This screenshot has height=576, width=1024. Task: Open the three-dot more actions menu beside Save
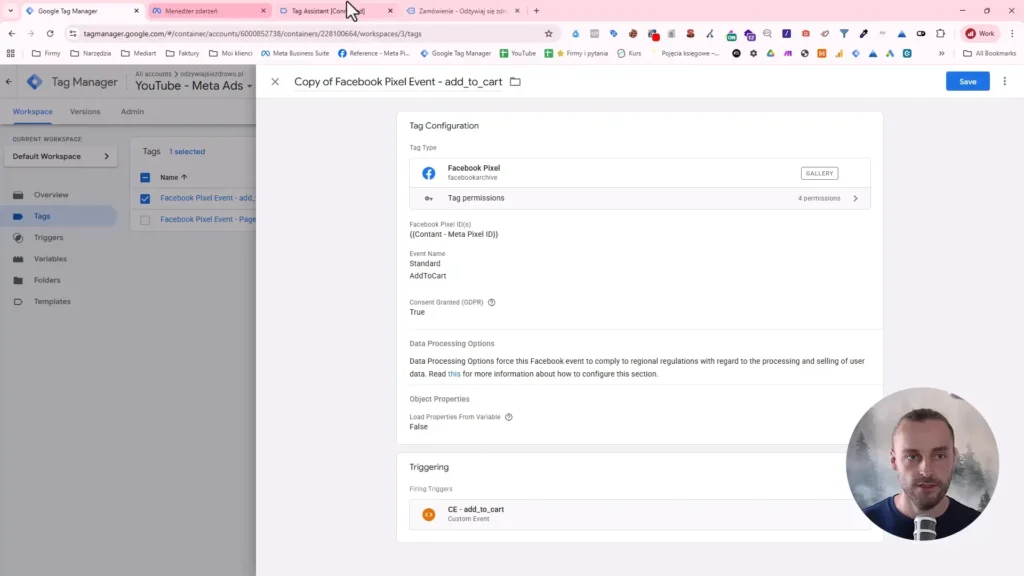(x=1004, y=82)
